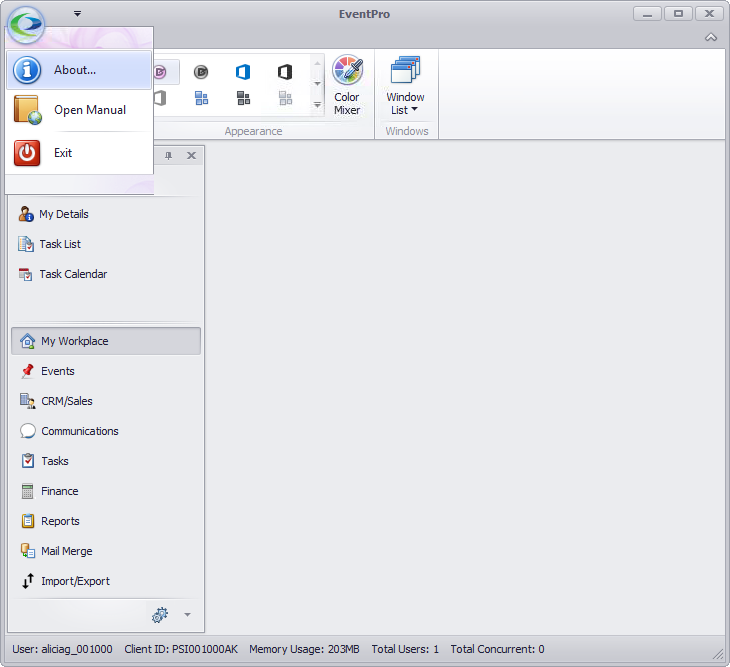Open the Reports group
This screenshot has width=730, height=667.
coord(106,521)
